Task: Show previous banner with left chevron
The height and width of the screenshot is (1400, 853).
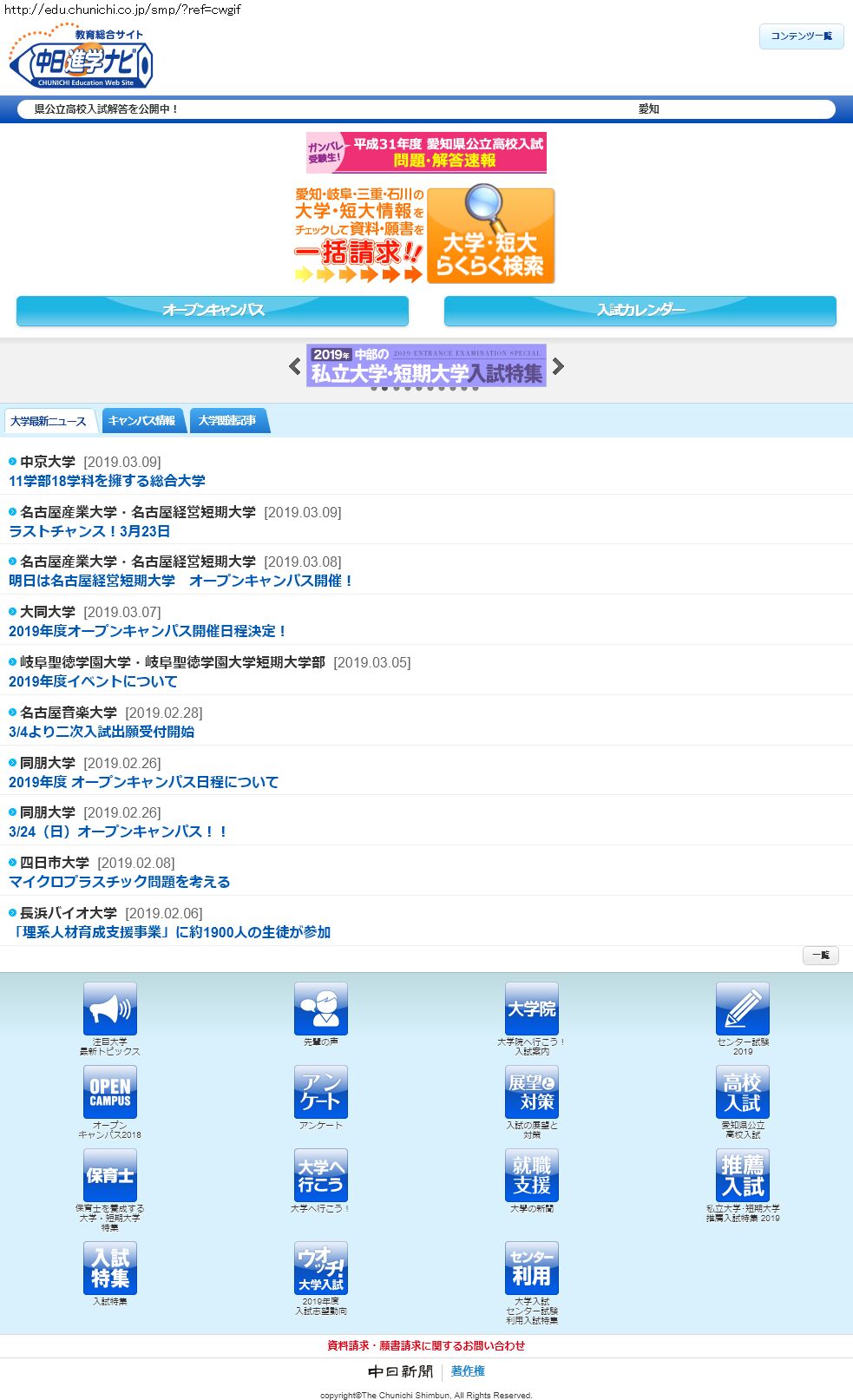Action: (x=295, y=366)
